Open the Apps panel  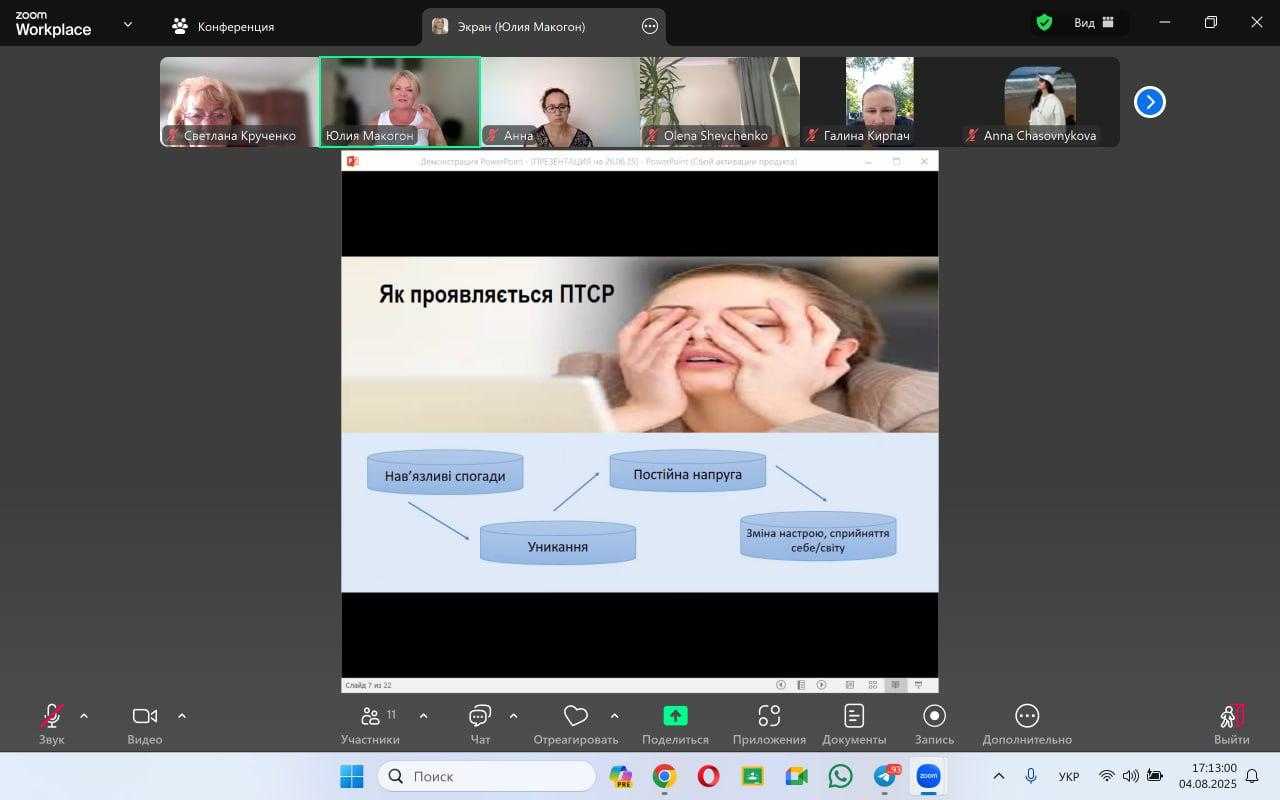768,716
